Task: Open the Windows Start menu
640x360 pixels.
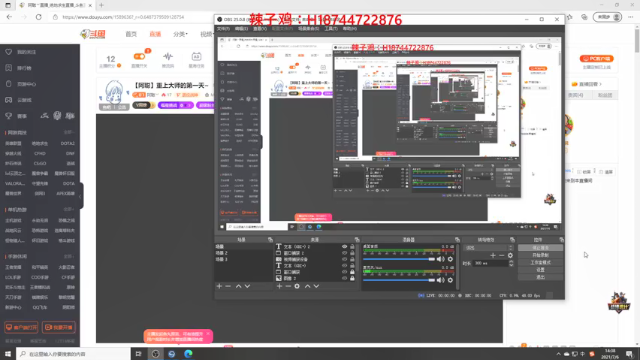Action: coord(8,354)
